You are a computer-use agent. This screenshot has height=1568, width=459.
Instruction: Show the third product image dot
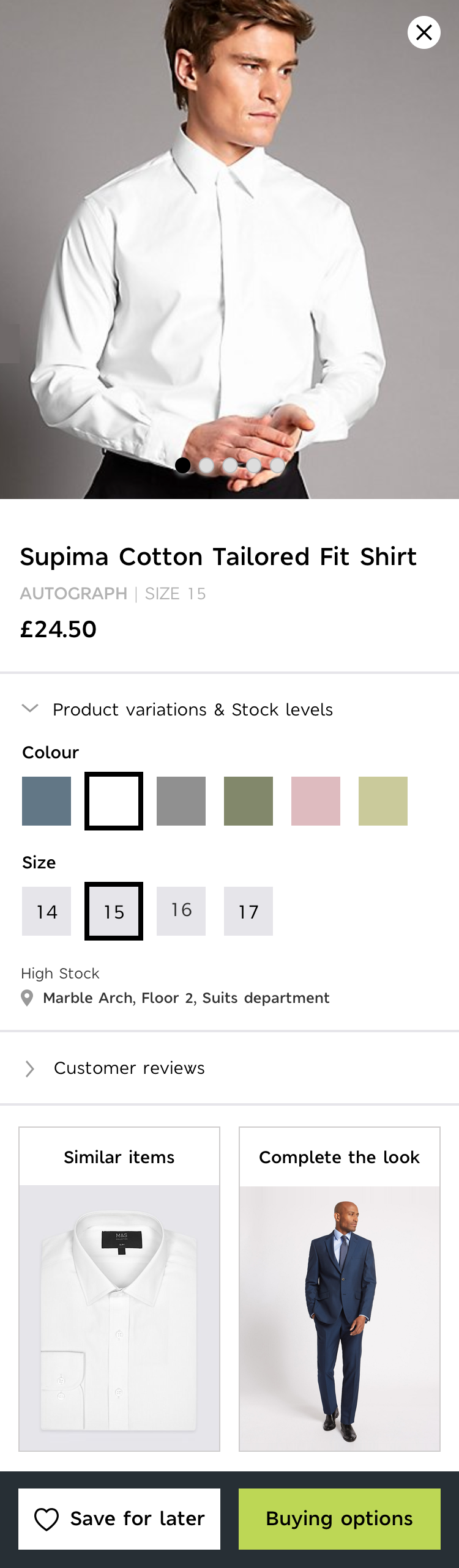click(x=230, y=465)
